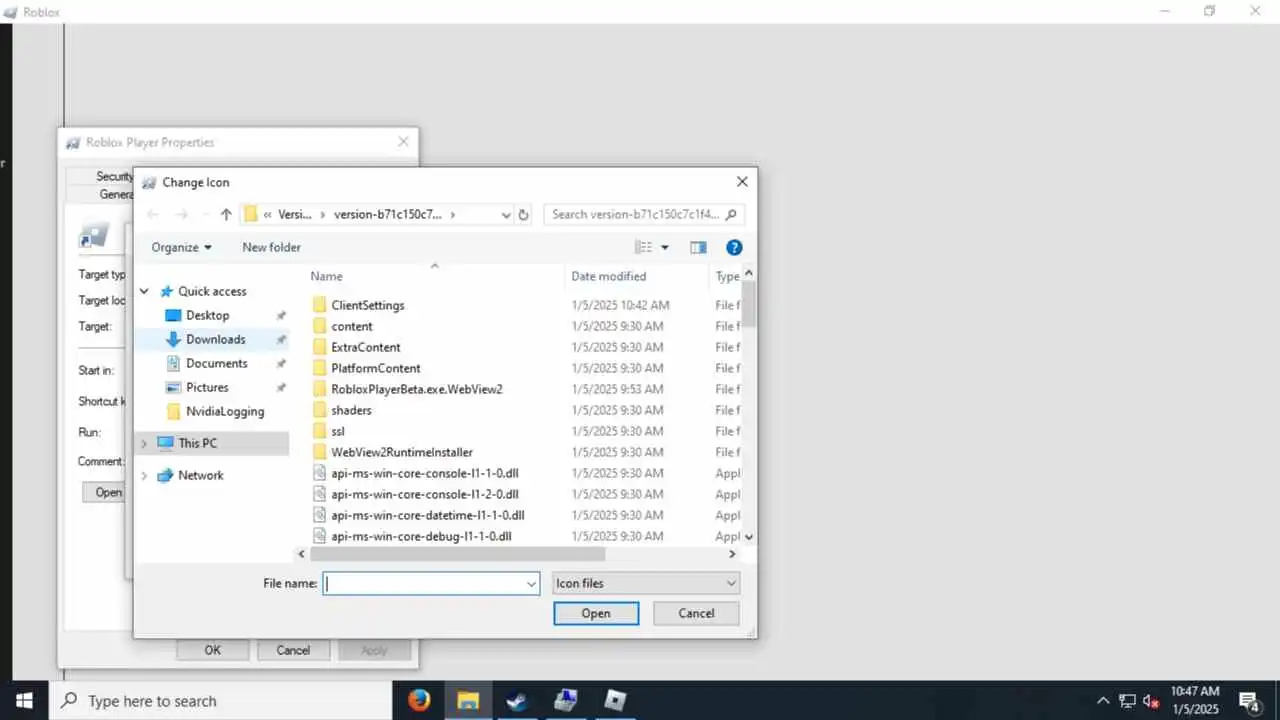Image resolution: width=1280 pixels, height=720 pixels.
Task: Click the muted volume tray icon
Action: [x=1151, y=701]
